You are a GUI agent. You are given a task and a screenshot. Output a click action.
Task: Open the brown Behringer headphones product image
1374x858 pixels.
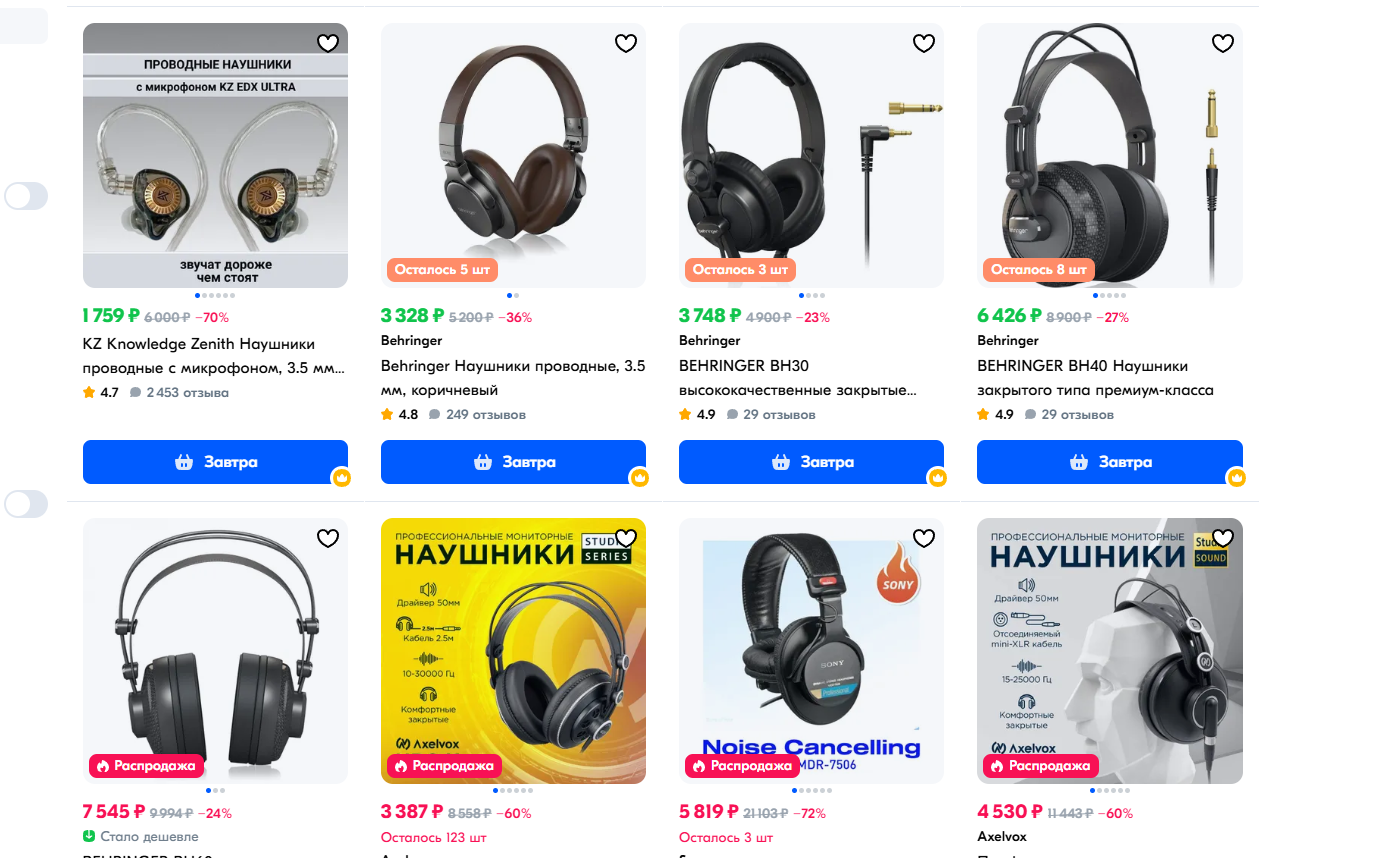pos(513,155)
